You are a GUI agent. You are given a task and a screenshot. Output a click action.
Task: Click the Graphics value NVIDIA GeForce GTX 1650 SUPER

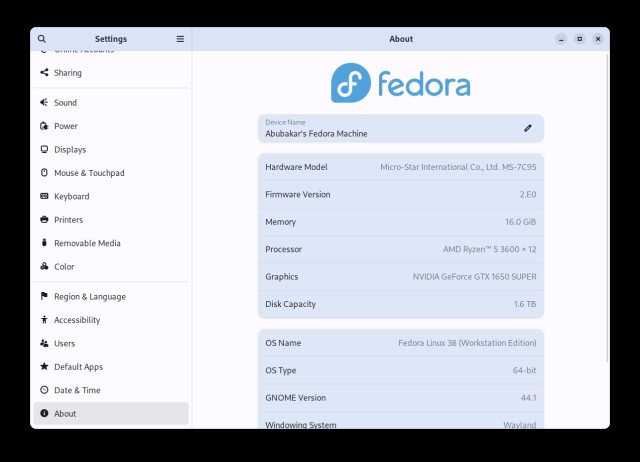(474, 276)
